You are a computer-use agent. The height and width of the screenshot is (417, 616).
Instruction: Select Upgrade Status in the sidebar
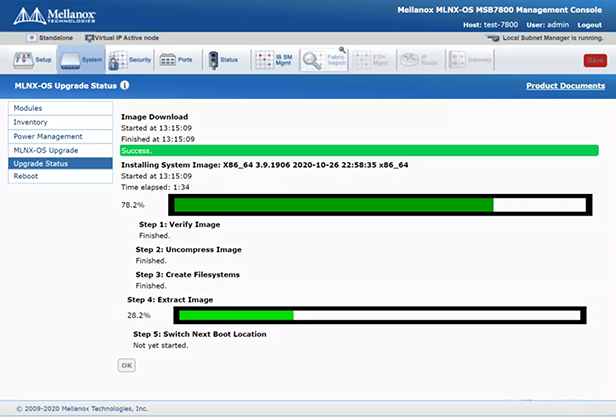click(60, 163)
